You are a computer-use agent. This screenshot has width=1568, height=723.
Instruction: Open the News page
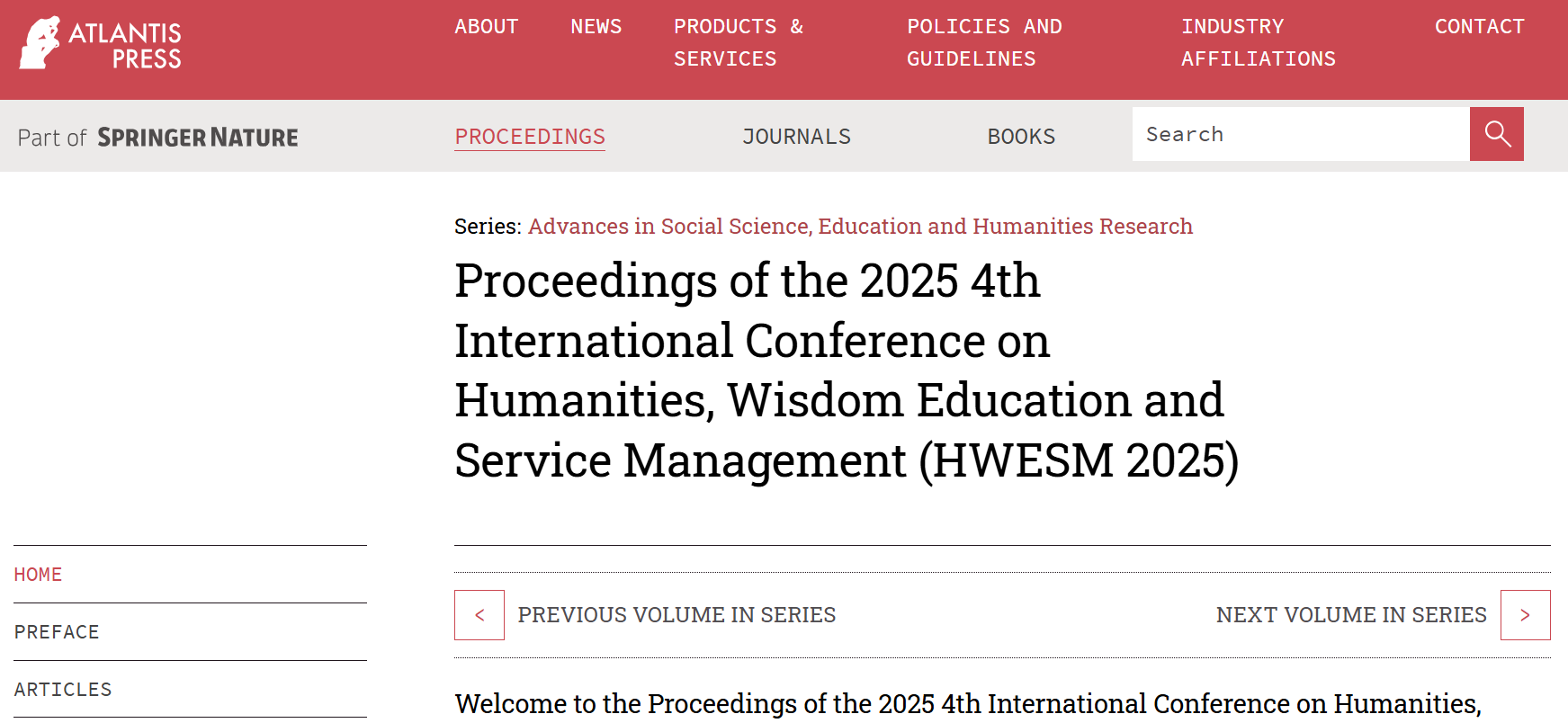596,27
